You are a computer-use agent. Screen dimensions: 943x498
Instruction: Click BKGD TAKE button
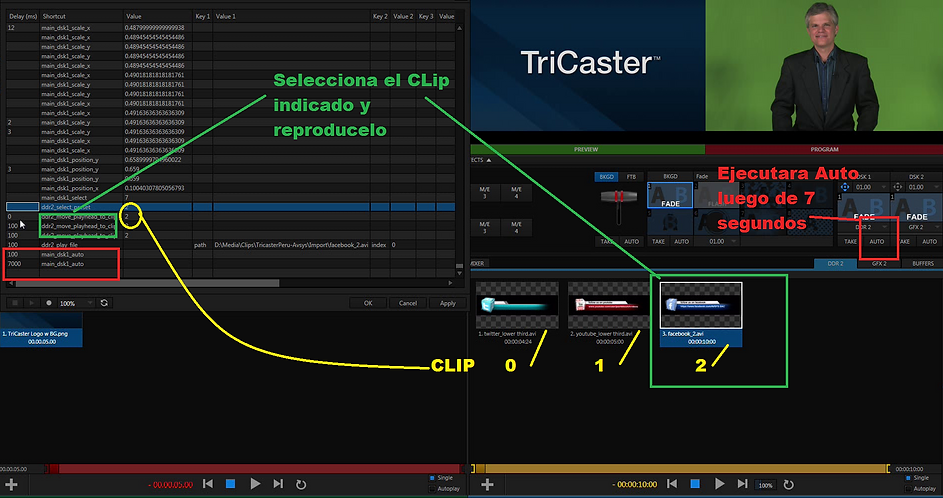[x=659, y=241]
